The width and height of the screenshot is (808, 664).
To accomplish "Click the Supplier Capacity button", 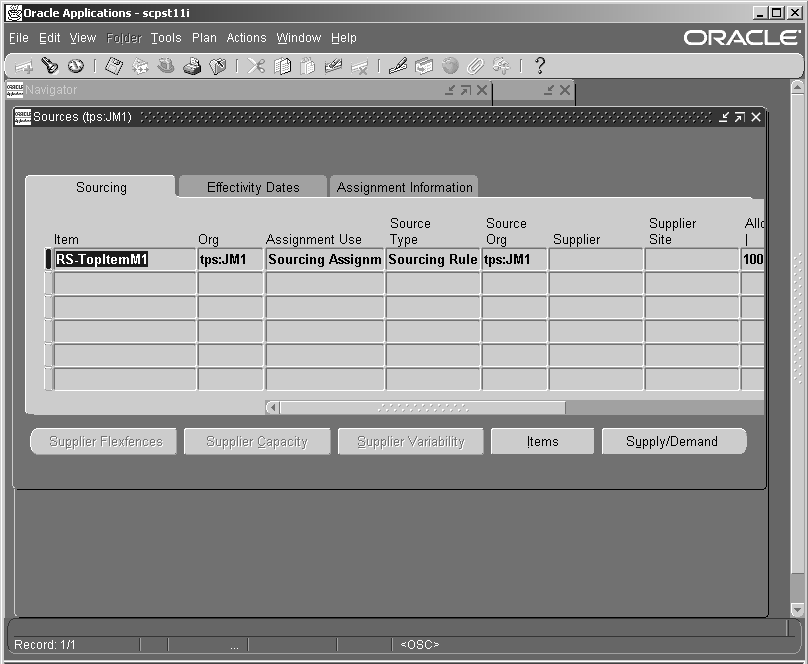I will pos(257,441).
